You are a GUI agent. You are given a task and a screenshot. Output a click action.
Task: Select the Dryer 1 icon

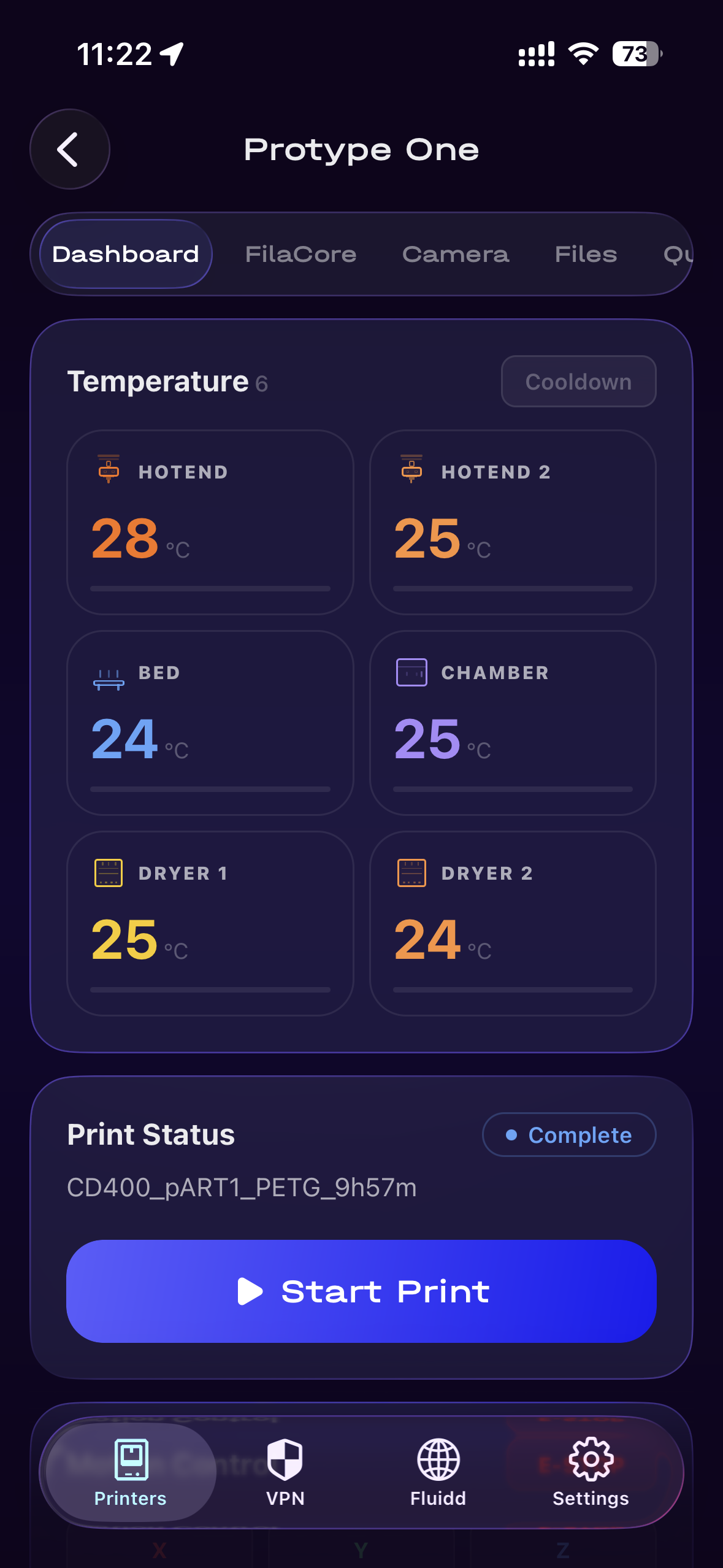pos(107,873)
